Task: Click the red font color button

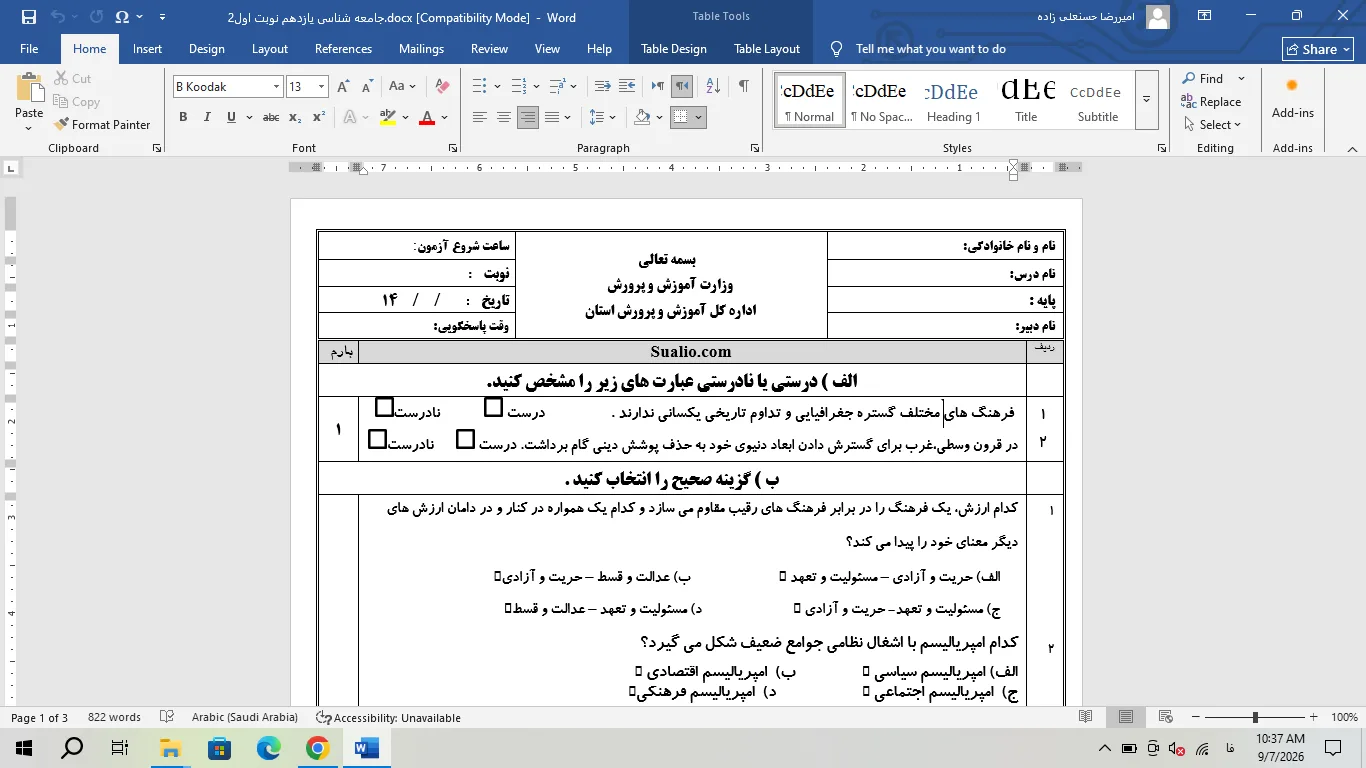Action: [427, 117]
